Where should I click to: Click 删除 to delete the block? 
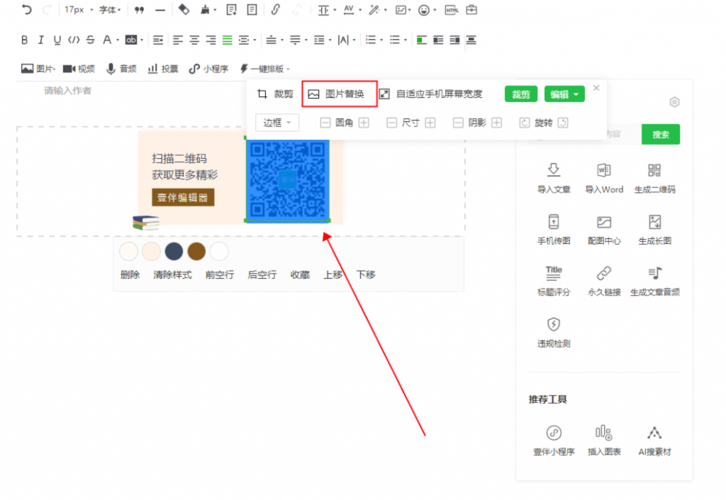point(130,275)
